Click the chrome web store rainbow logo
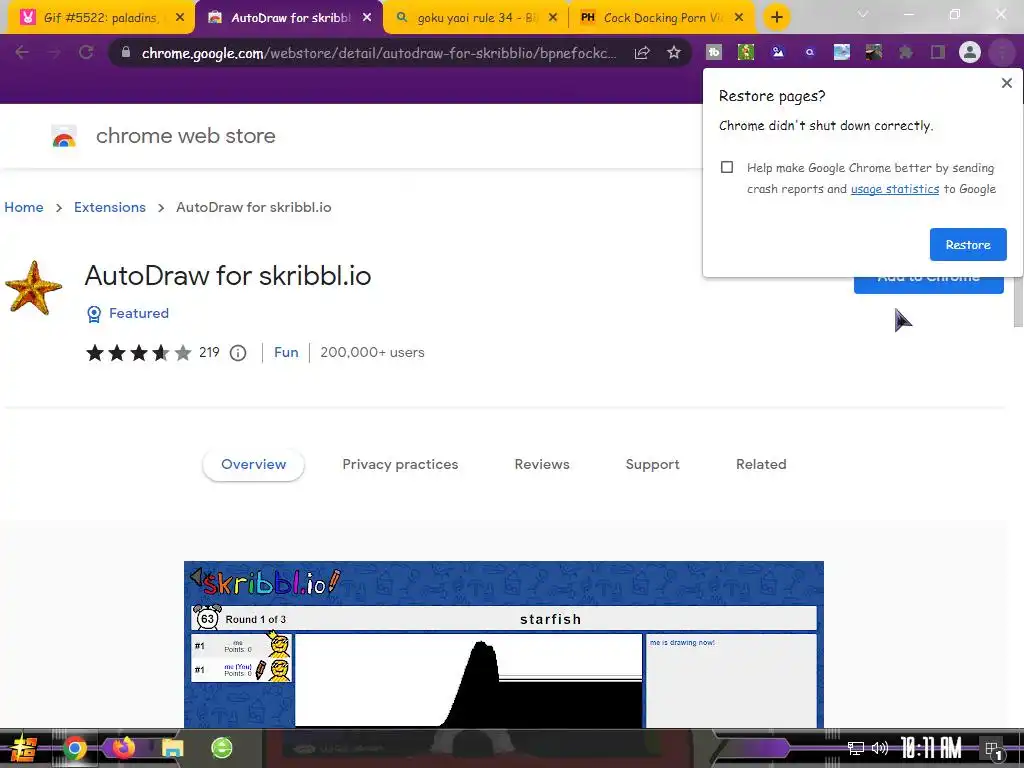The image size is (1024, 768). [64, 136]
